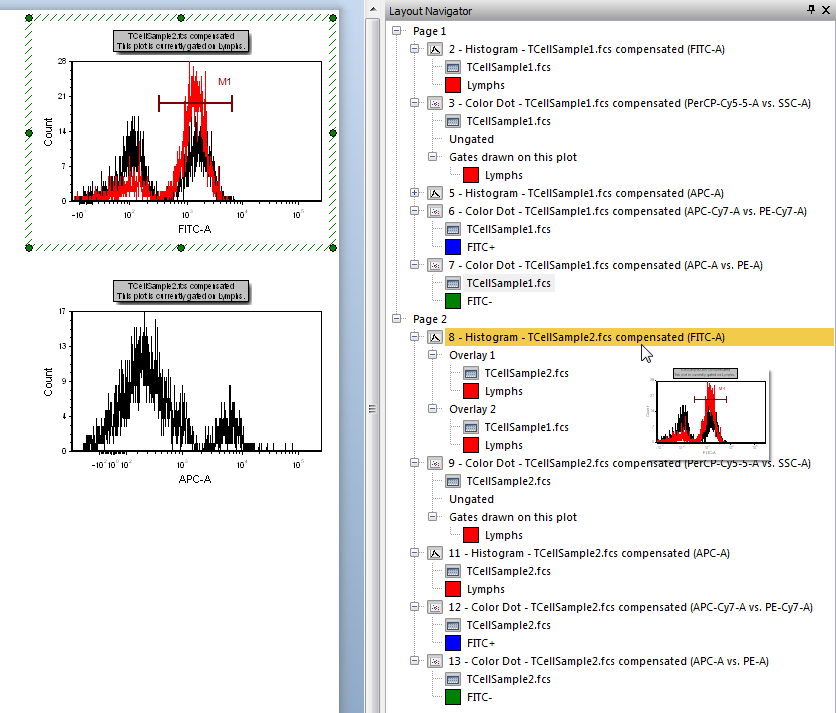
Task: Select the Ungated entry under plot 3
Action: [471, 139]
